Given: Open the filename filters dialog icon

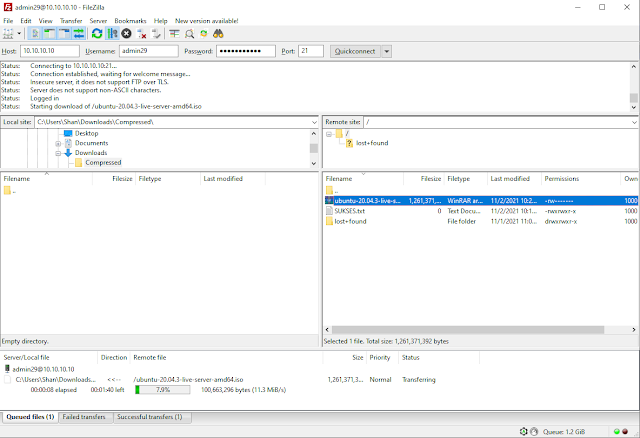Looking at the screenshot, I should pos(174,33).
